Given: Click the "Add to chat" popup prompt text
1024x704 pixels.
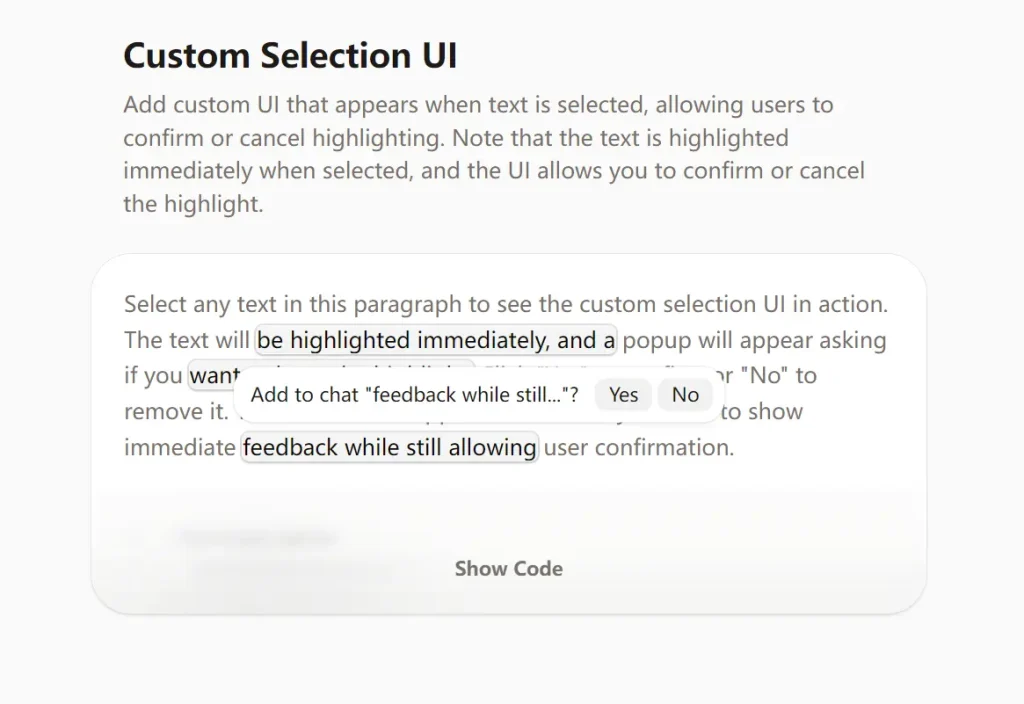Looking at the screenshot, I should point(414,395).
